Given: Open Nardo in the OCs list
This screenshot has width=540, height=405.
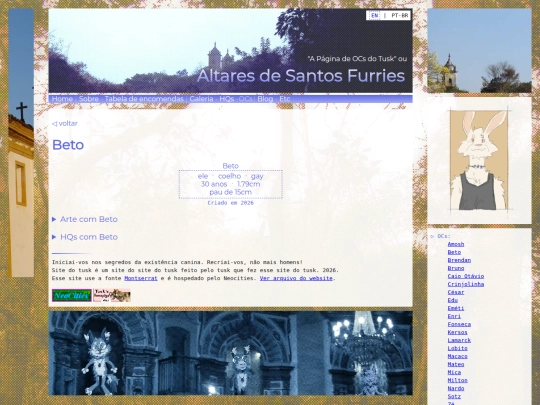Looking at the screenshot, I should [456, 388].
